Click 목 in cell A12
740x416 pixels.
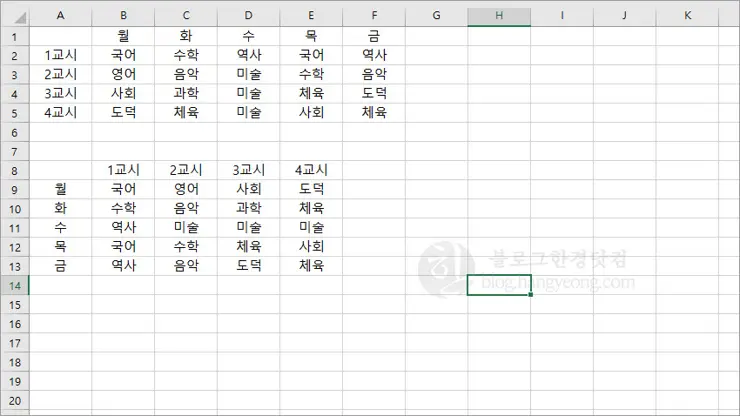point(60,246)
